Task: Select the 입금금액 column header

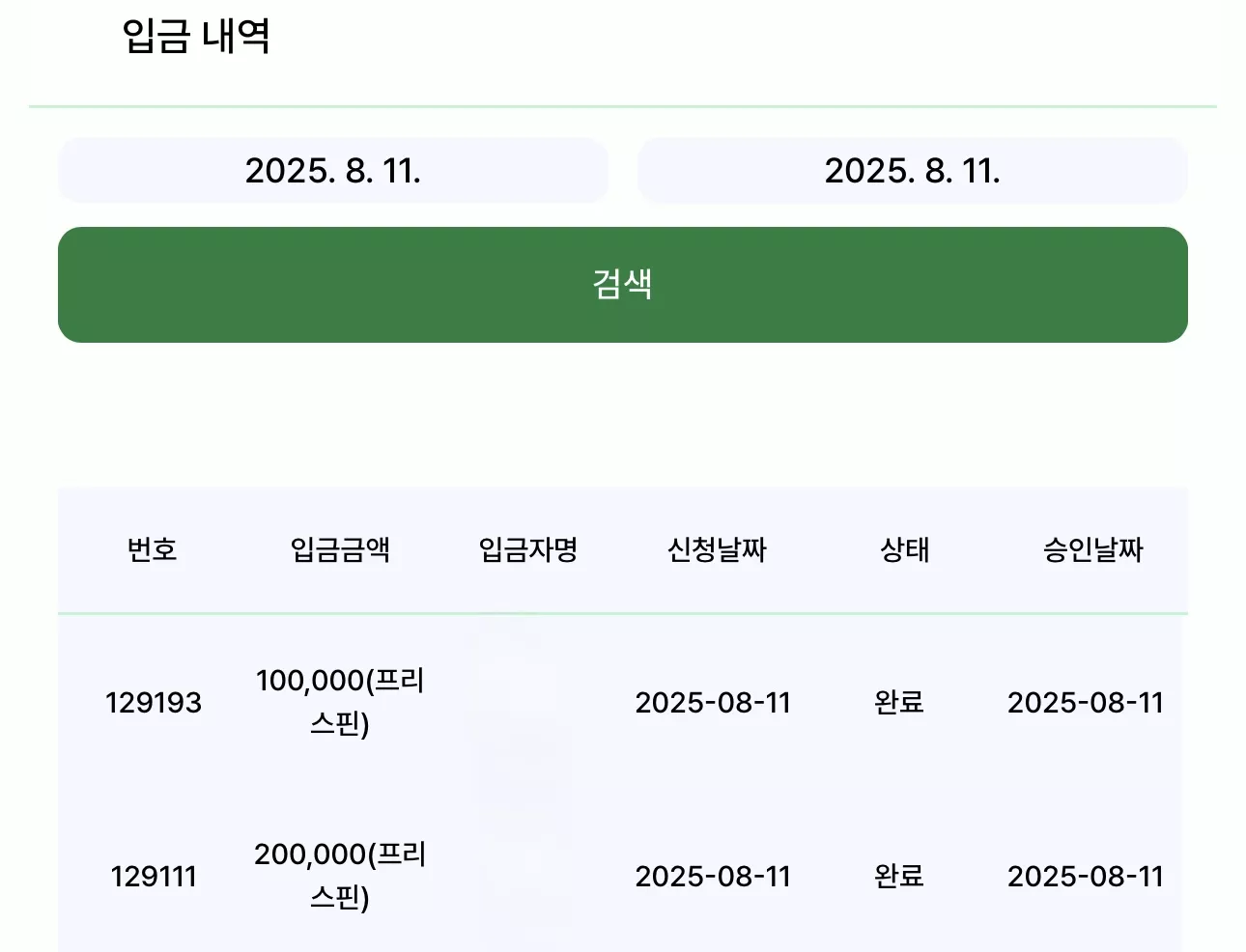Action: click(340, 549)
